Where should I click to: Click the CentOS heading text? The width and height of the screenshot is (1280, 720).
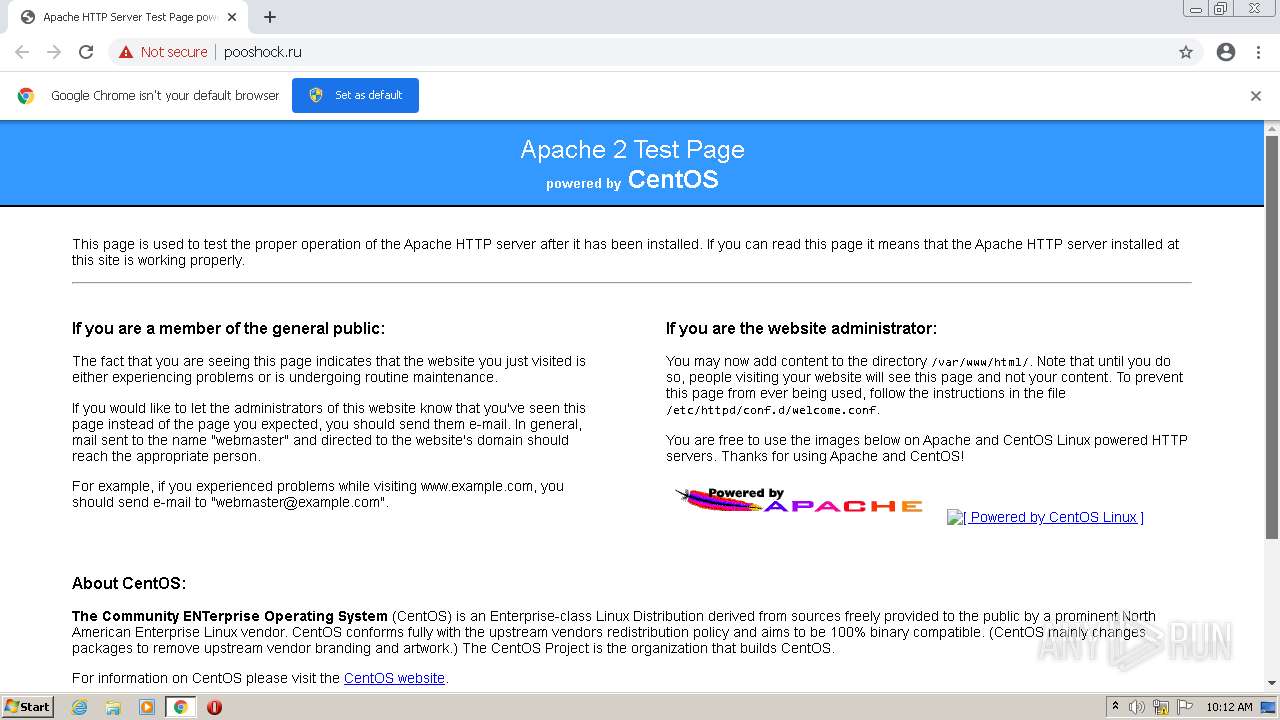673,180
